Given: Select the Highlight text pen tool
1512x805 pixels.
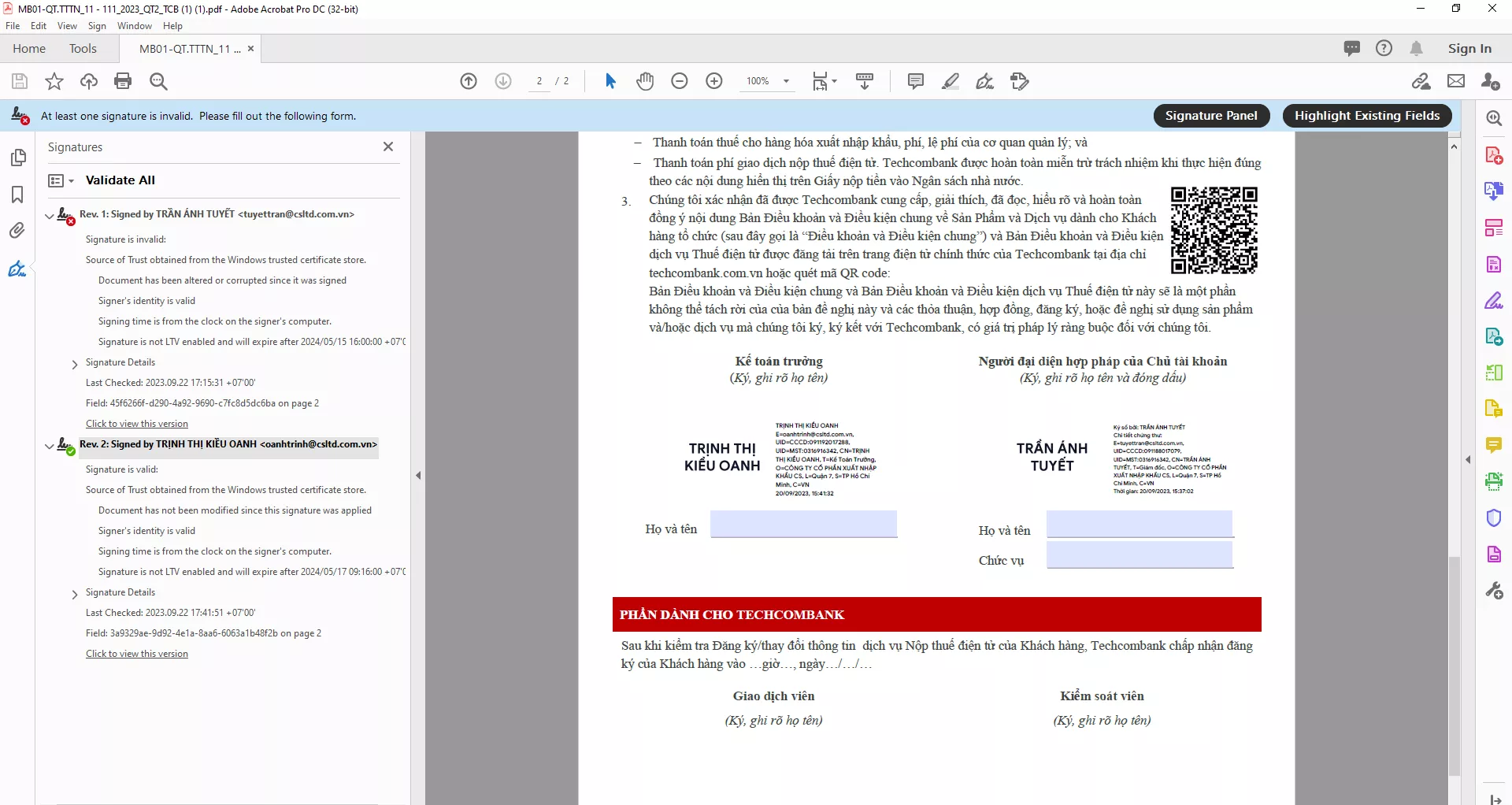Looking at the screenshot, I should tap(951, 81).
